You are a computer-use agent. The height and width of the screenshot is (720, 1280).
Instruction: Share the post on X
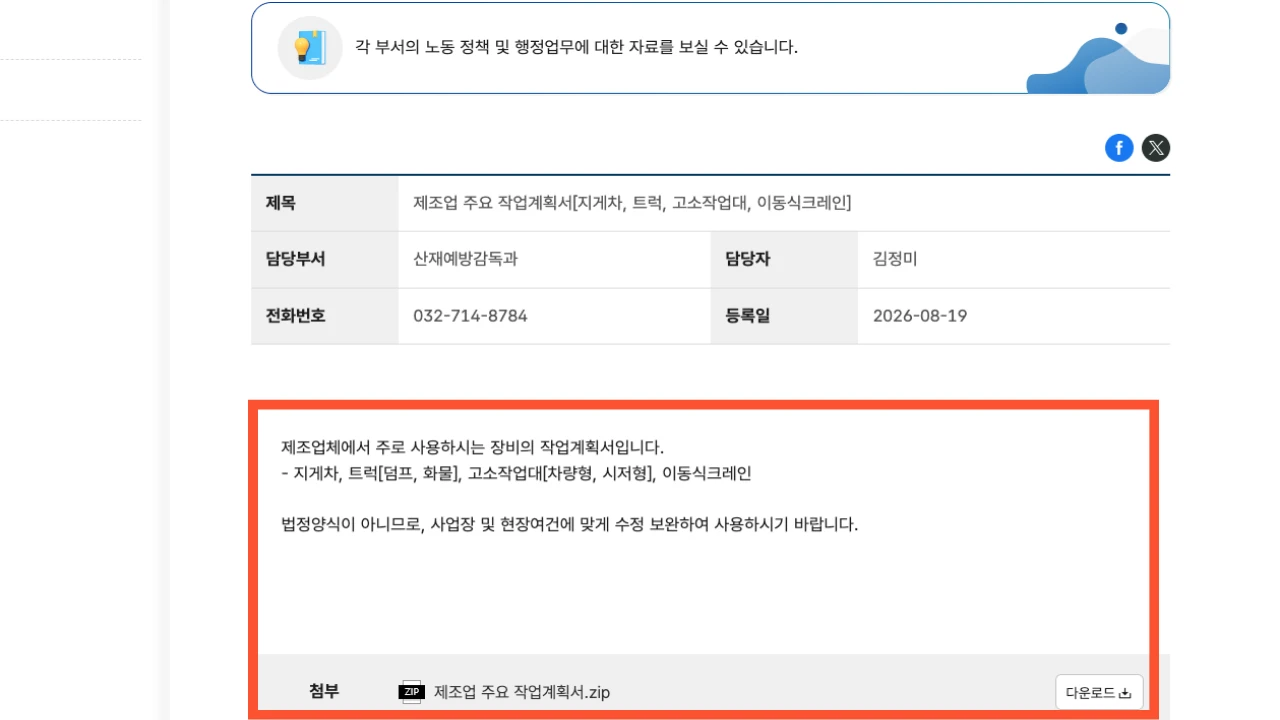pyautogui.click(x=1156, y=148)
